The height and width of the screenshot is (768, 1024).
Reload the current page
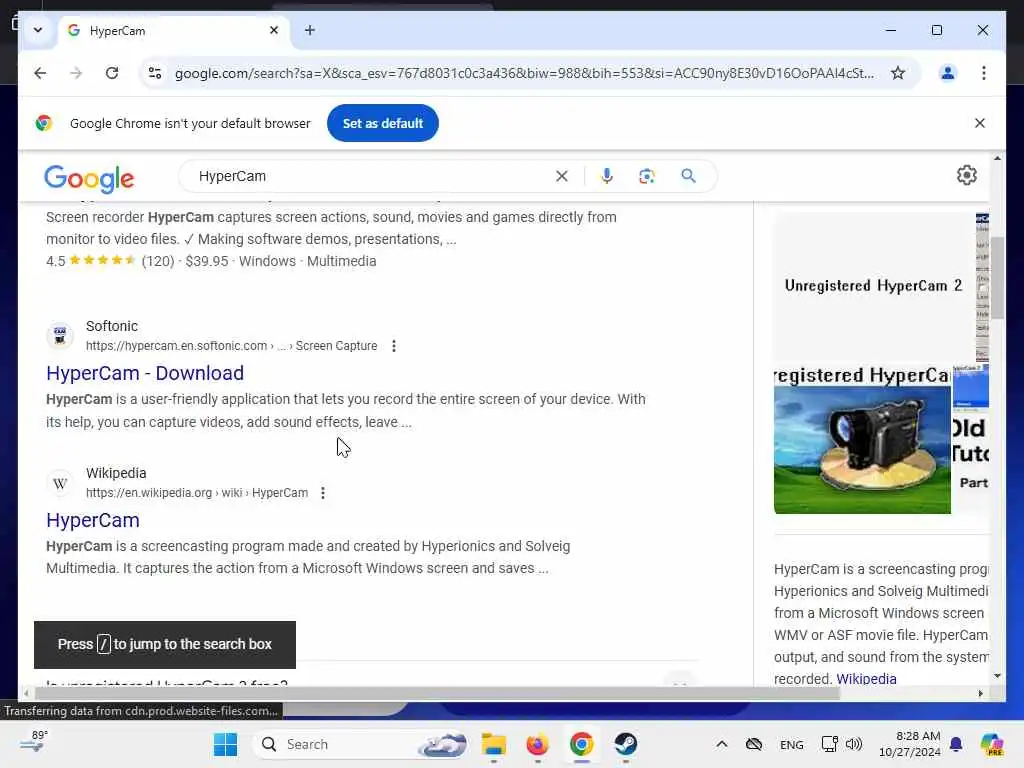coord(112,73)
